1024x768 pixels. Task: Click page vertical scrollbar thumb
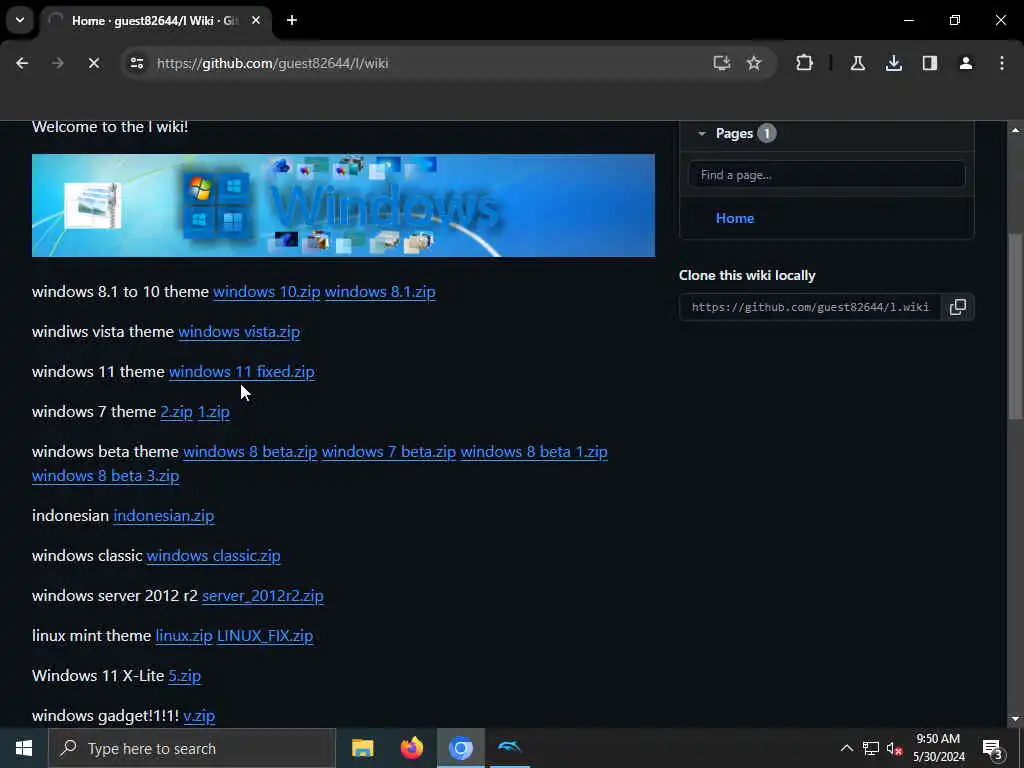coord(1015,327)
